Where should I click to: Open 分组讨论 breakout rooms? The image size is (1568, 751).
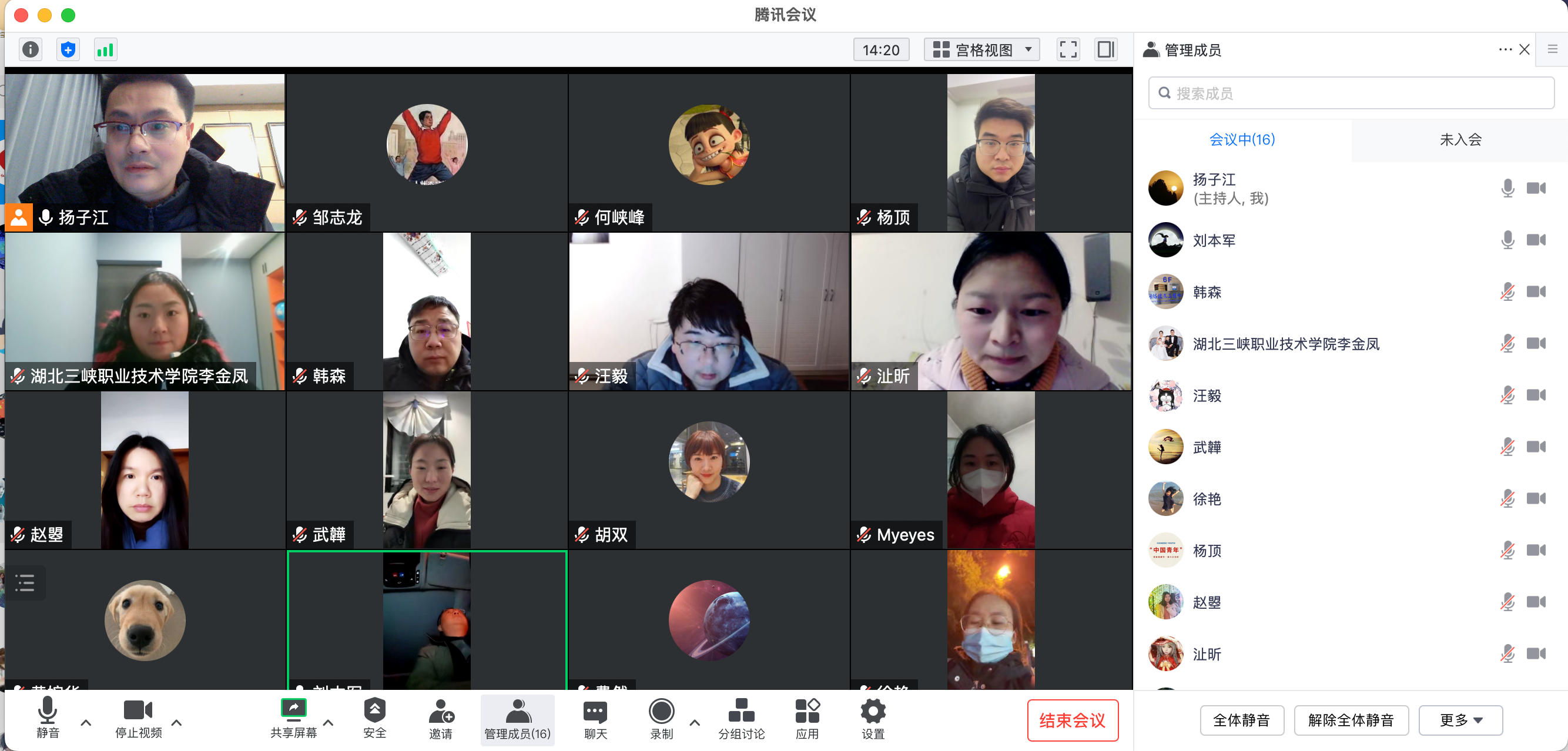click(741, 720)
